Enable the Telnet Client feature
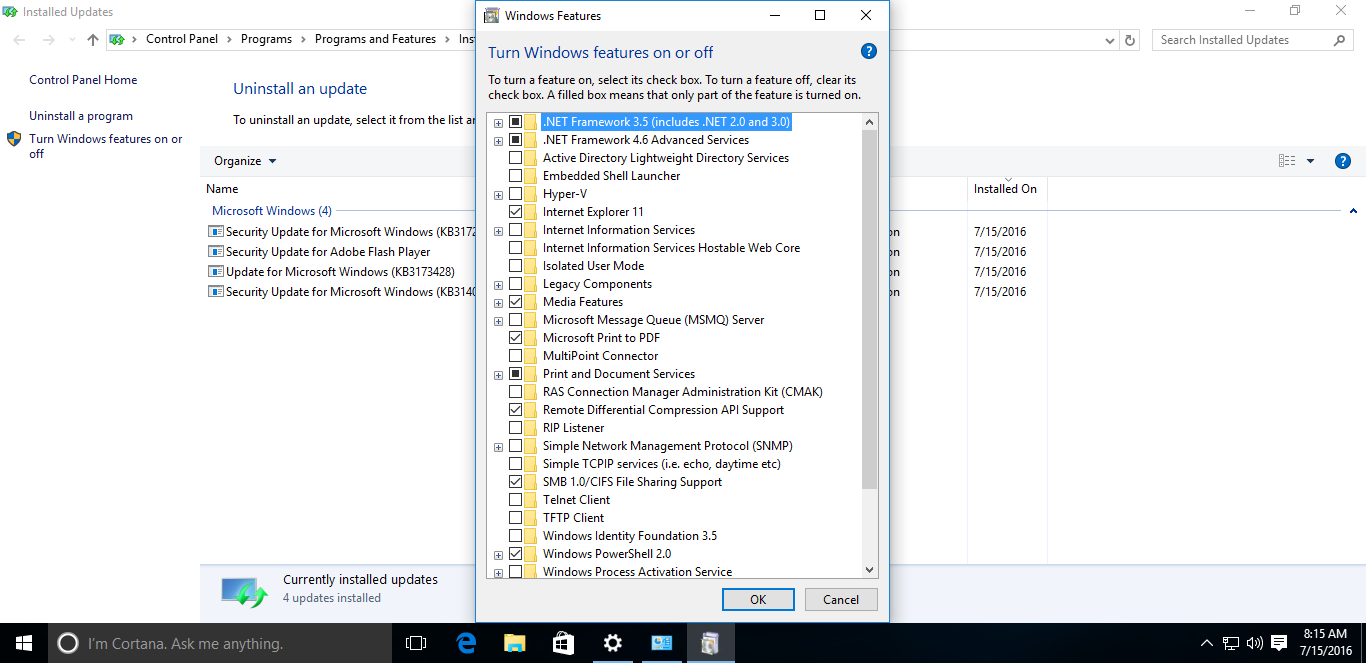1366x663 pixels. [517, 499]
